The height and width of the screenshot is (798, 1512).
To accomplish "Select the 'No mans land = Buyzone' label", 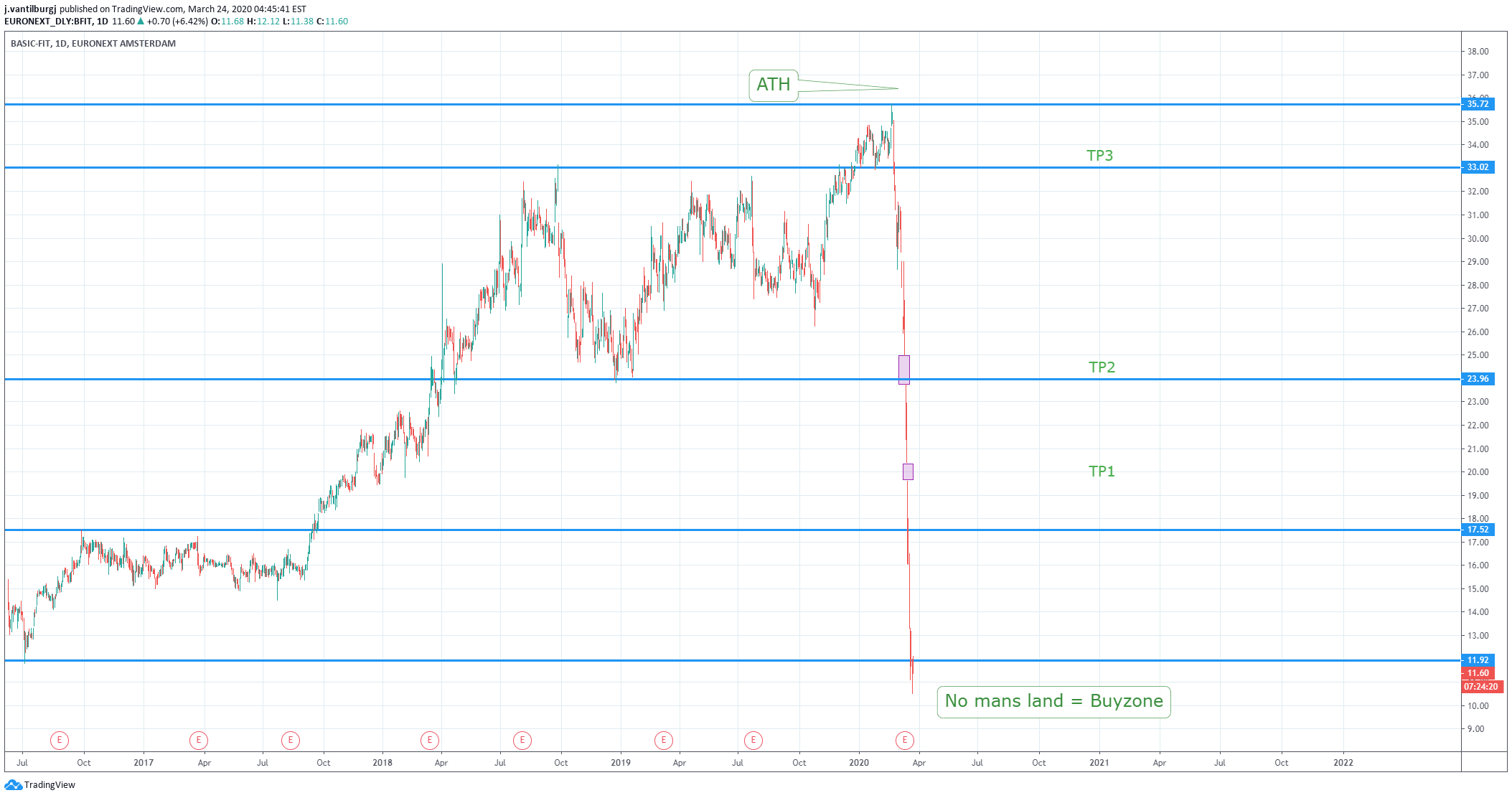I will 1053,701.
